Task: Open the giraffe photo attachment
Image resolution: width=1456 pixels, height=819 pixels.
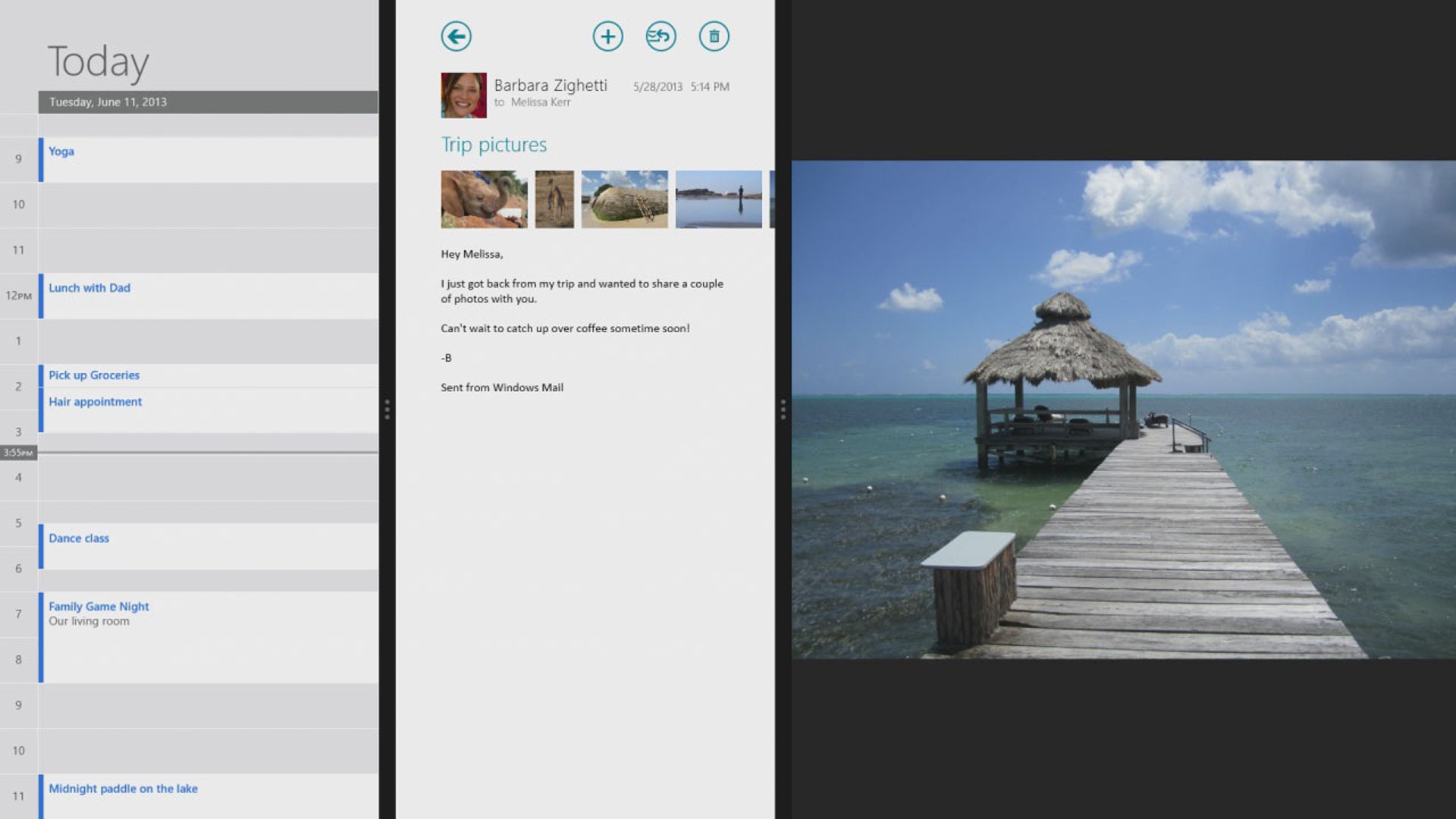Action: point(554,199)
